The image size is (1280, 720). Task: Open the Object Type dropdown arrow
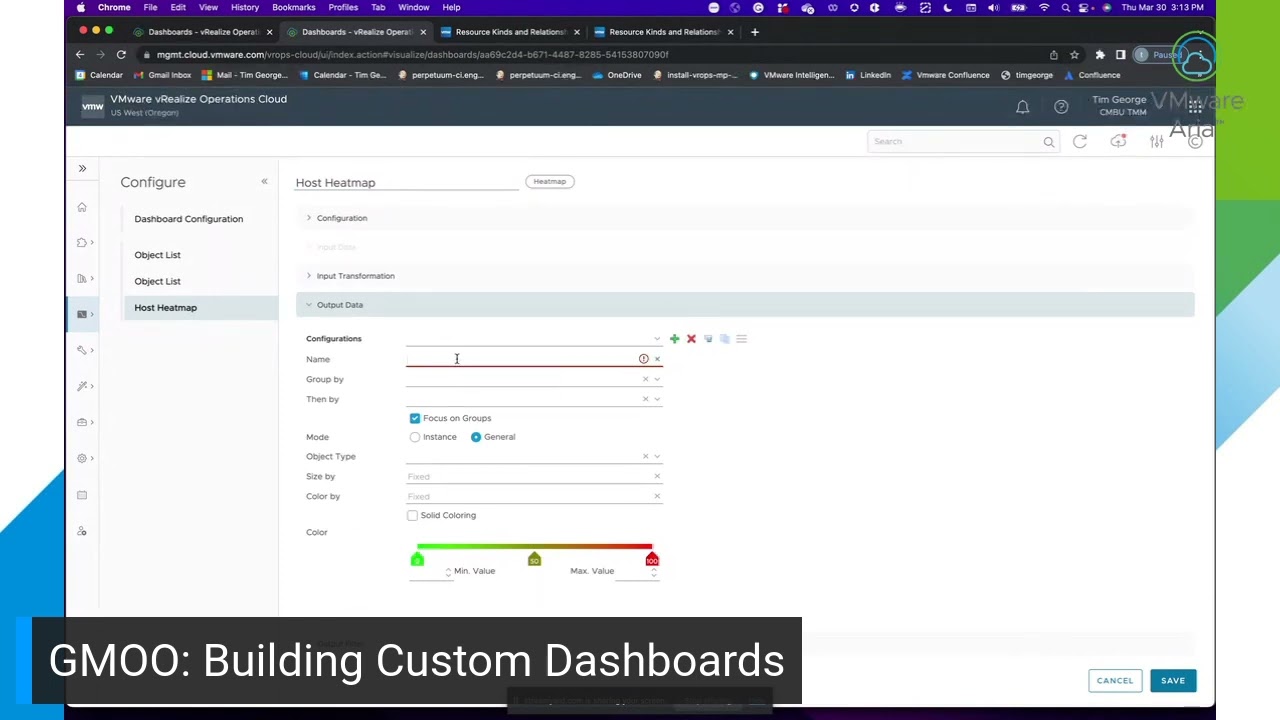click(x=657, y=456)
